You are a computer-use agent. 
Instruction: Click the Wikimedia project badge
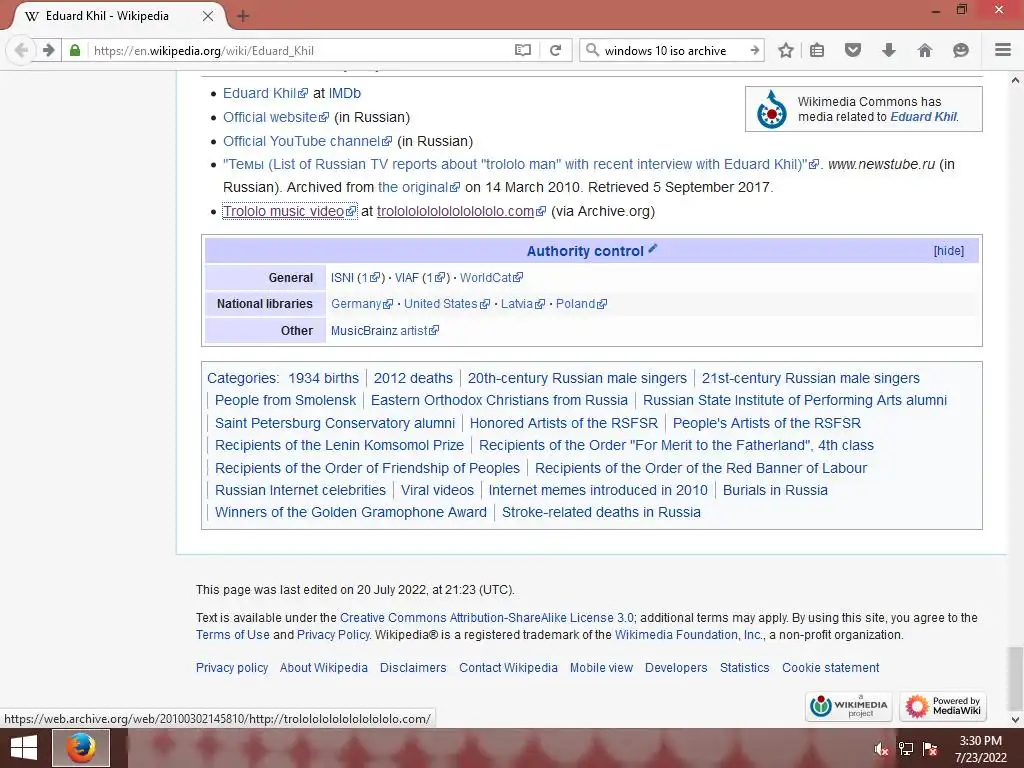click(848, 706)
